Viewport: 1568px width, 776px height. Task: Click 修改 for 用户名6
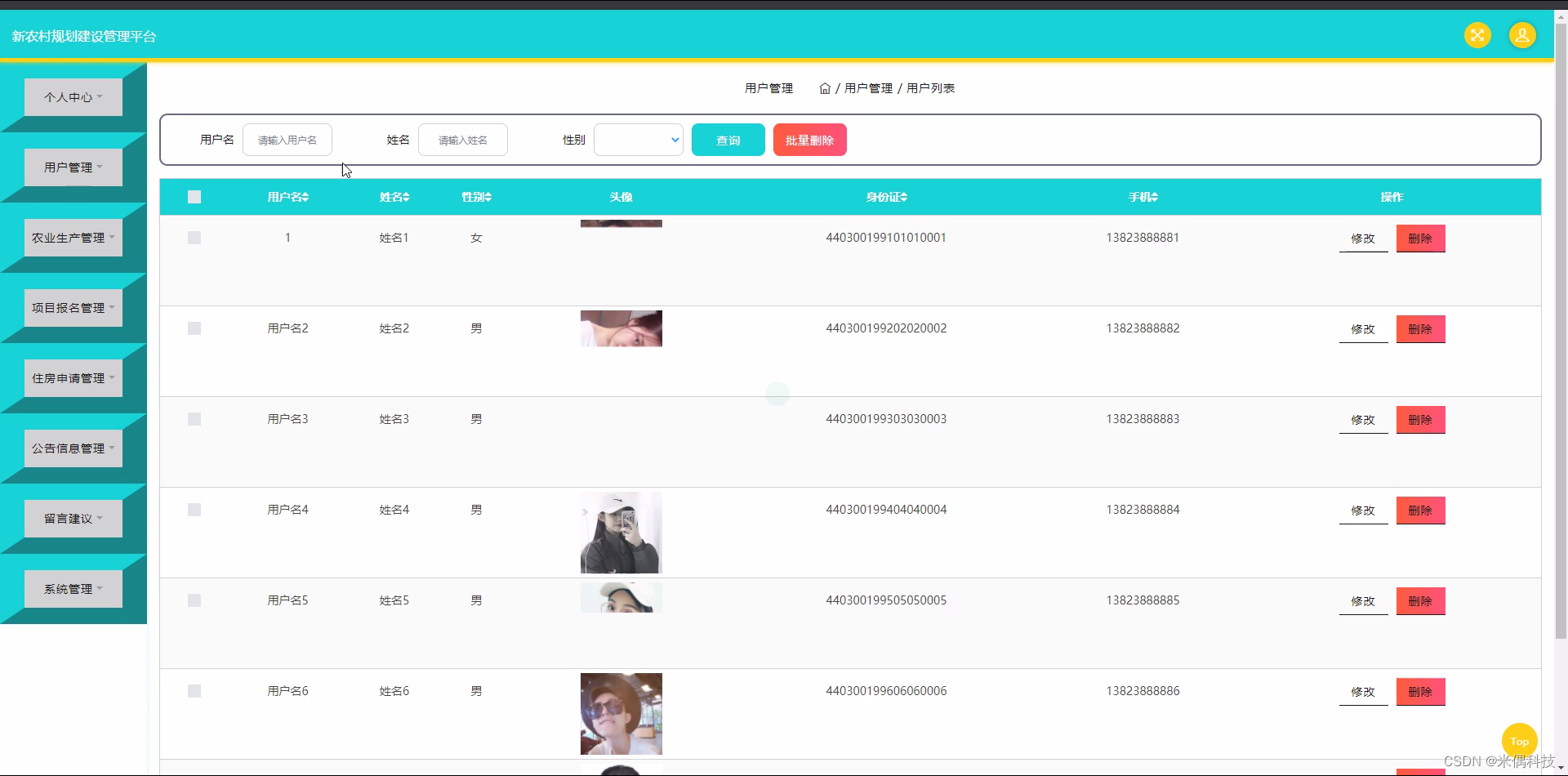(1363, 692)
